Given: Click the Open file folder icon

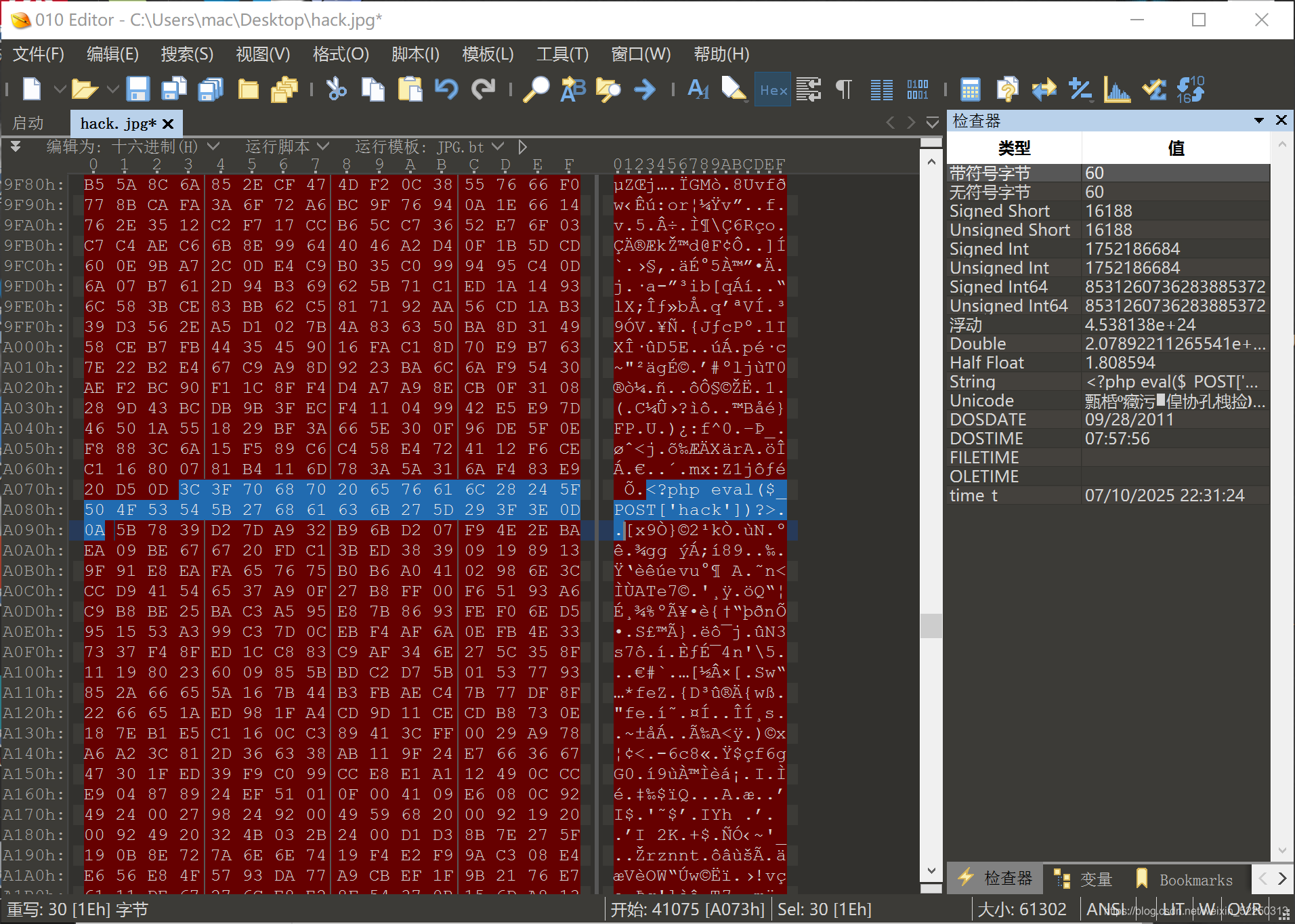Looking at the screenshot, I should click(85, 89).
